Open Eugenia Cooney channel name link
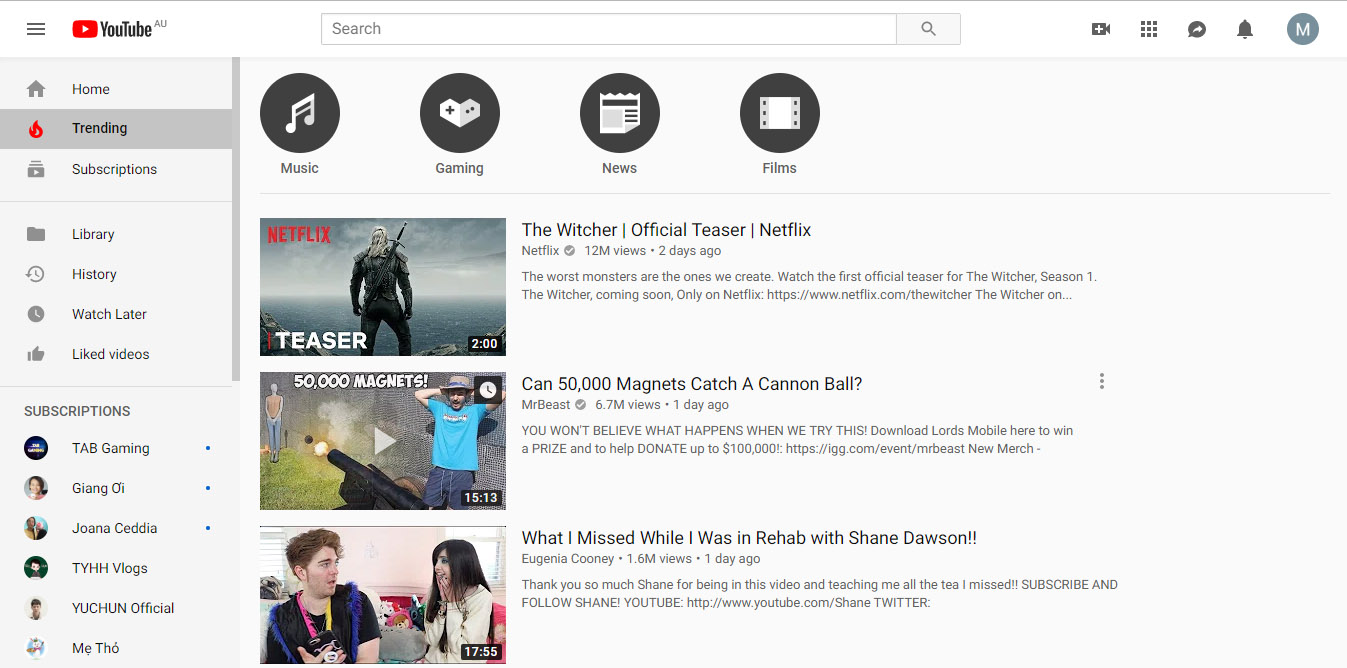 568,559
